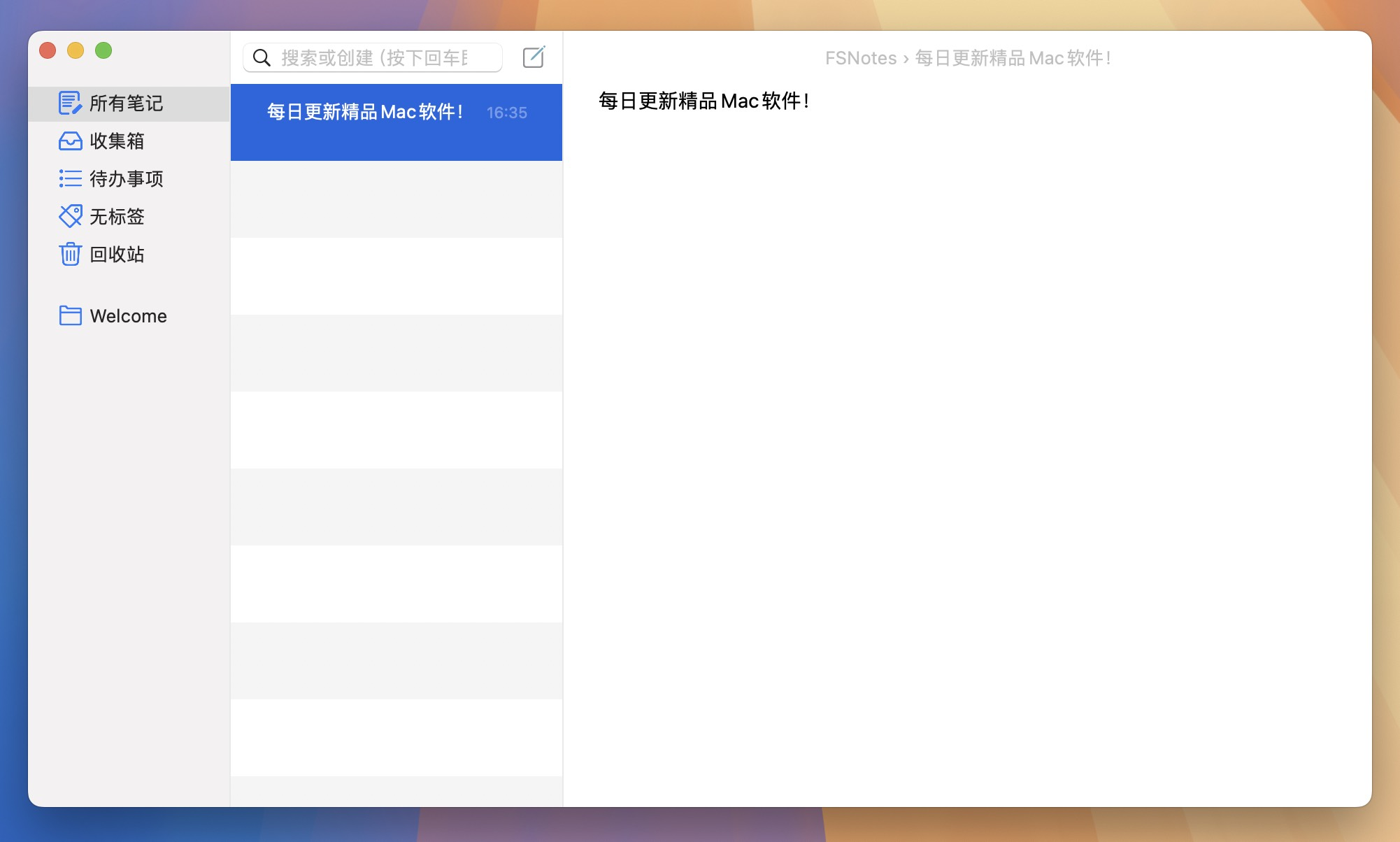
Task: Click the note title in breadcrumb path
Action: tap(1013, 58)
